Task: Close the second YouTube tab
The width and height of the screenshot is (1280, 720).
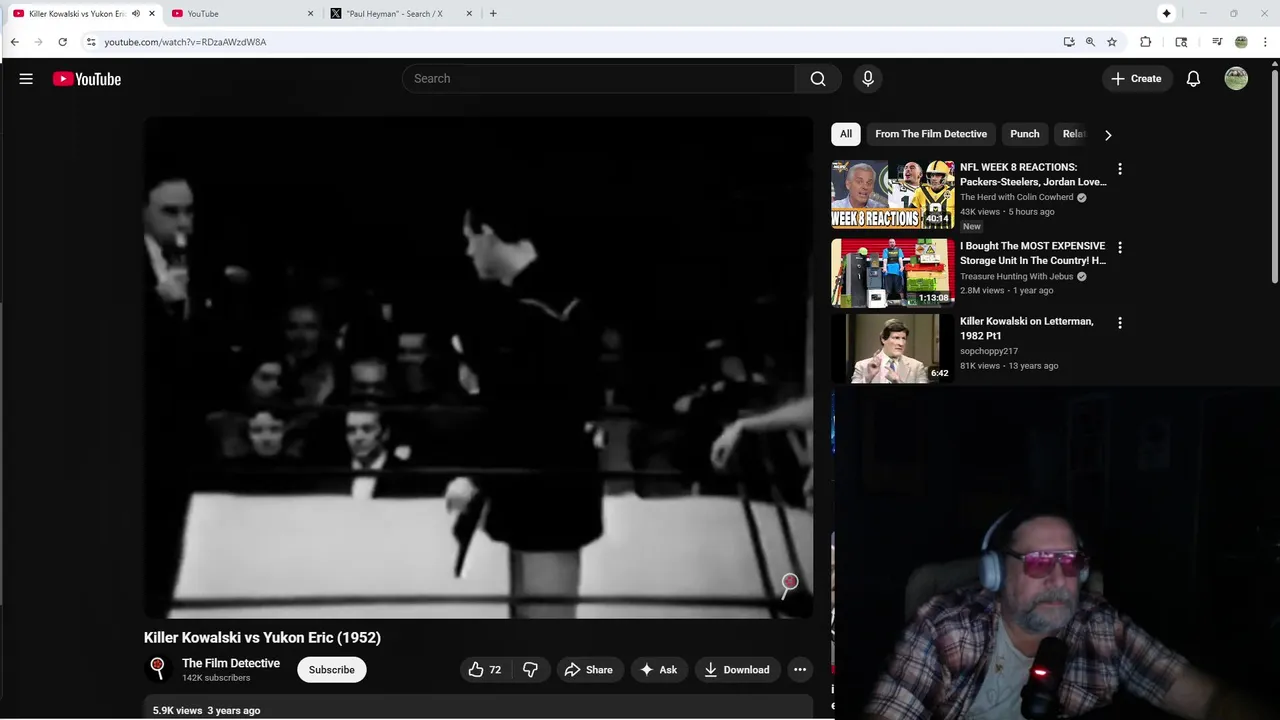Action: pyautogui.click(x=310, y=14)
